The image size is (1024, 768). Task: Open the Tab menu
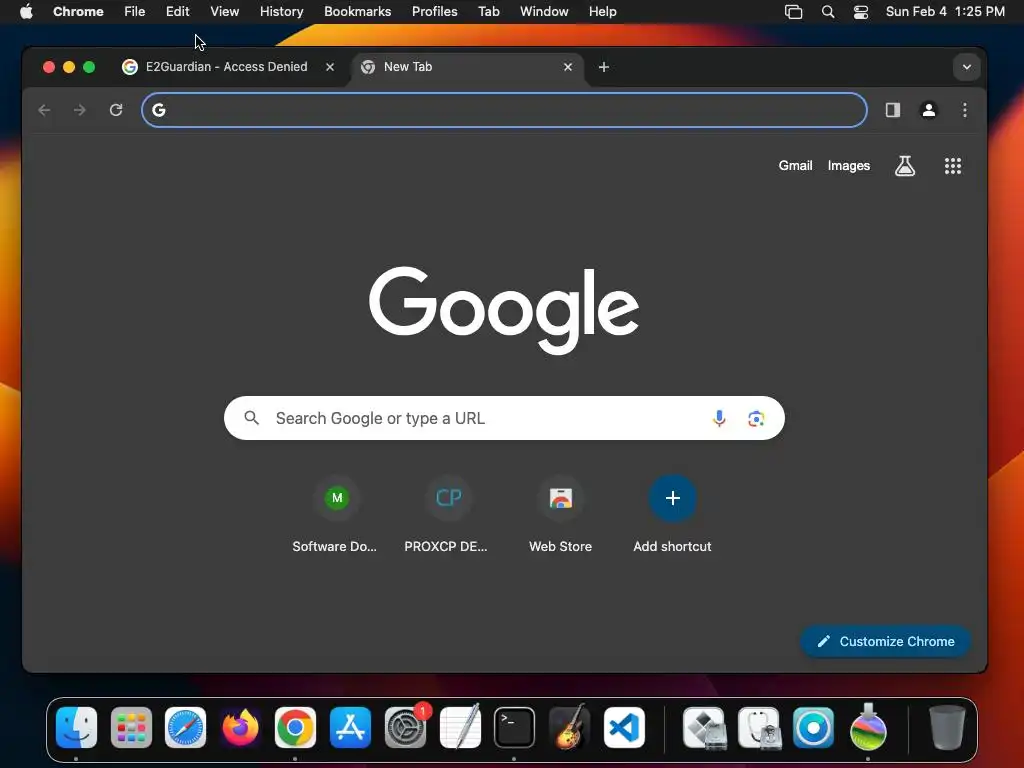click(488, 12)
